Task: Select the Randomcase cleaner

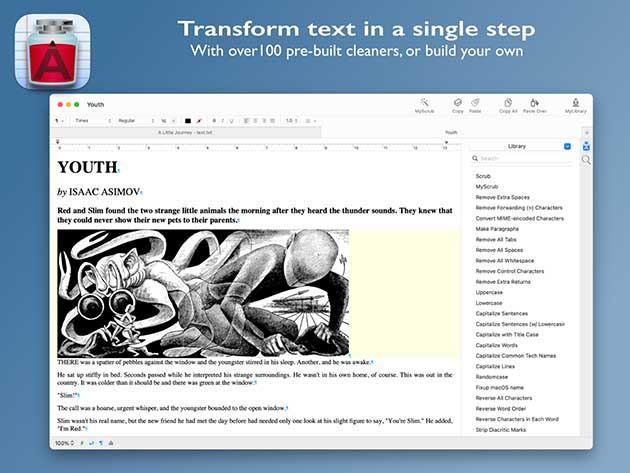Action: [x=491, y=377]
